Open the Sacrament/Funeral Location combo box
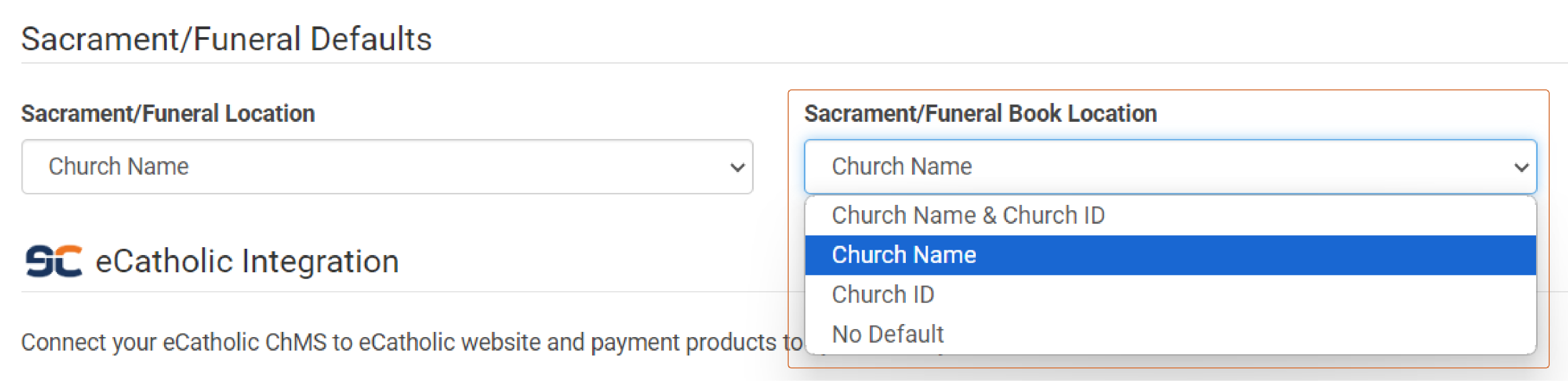1568x381 pixels. pyautogui.click(x=387, y=167)
